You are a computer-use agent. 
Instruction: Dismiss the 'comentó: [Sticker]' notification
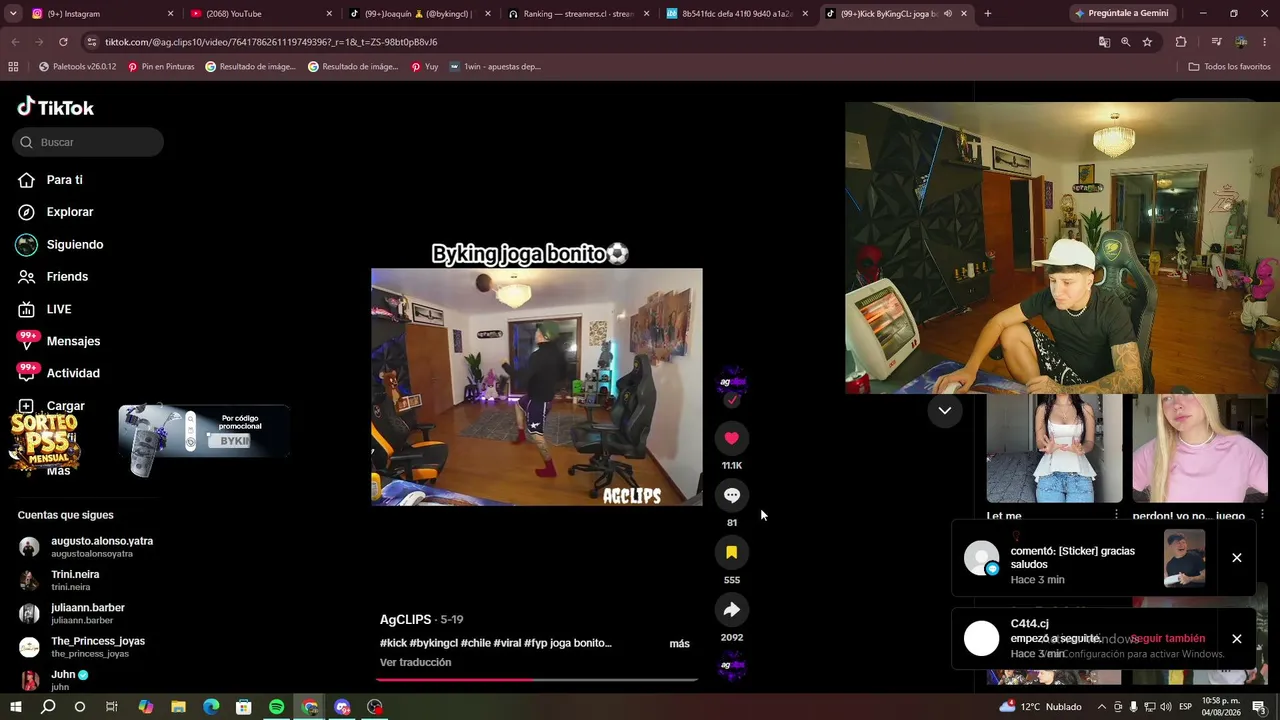pyautogui.click(x=1237, y=558)
